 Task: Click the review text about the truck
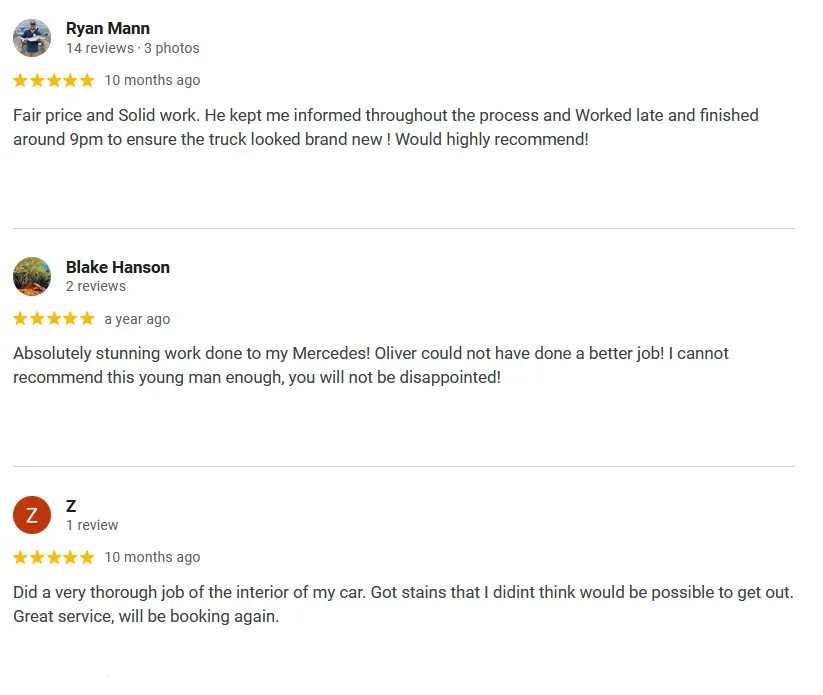coord(386,127)
